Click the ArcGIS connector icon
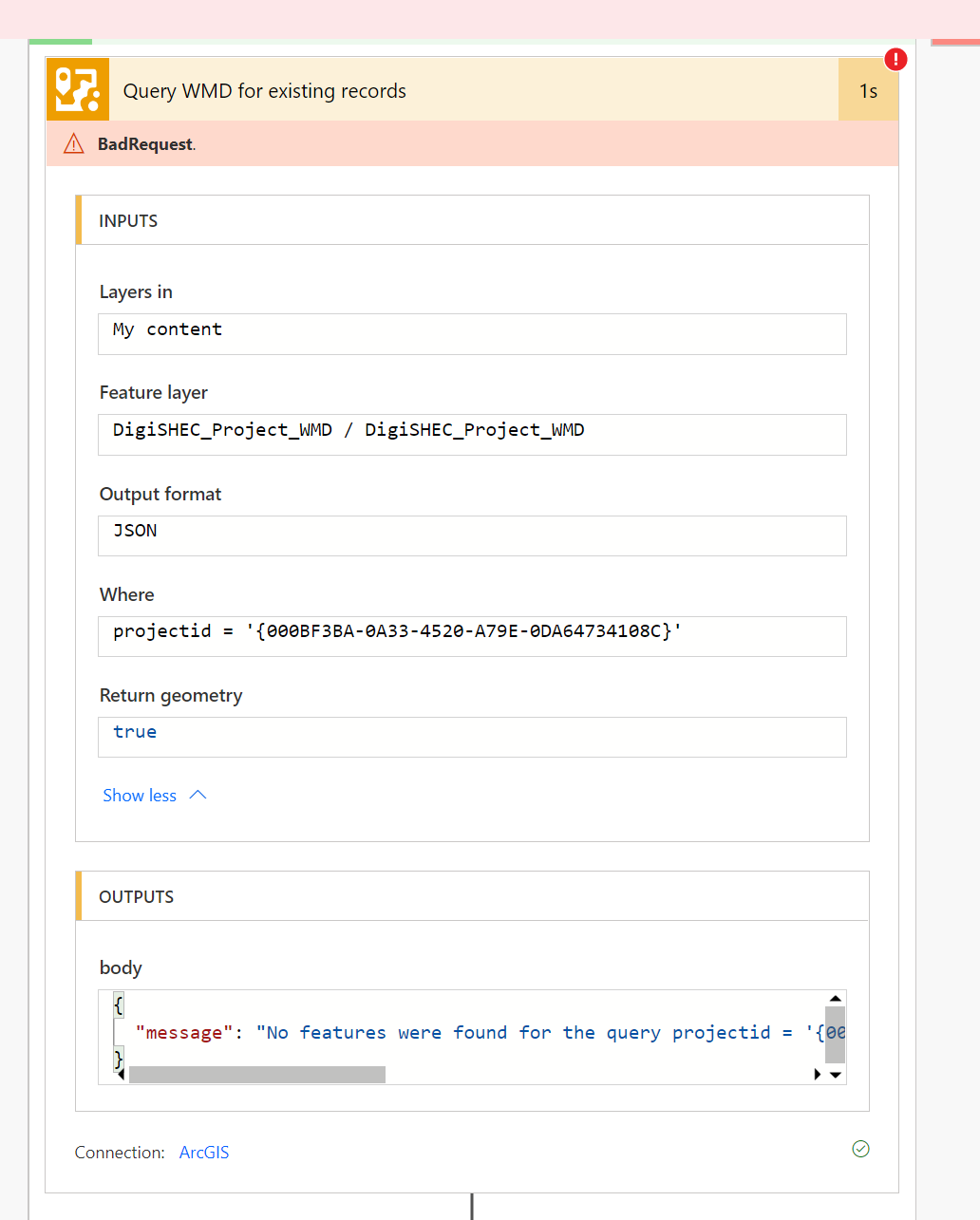980x1220 pixels. pyautogui.click(x=78, y=89)
